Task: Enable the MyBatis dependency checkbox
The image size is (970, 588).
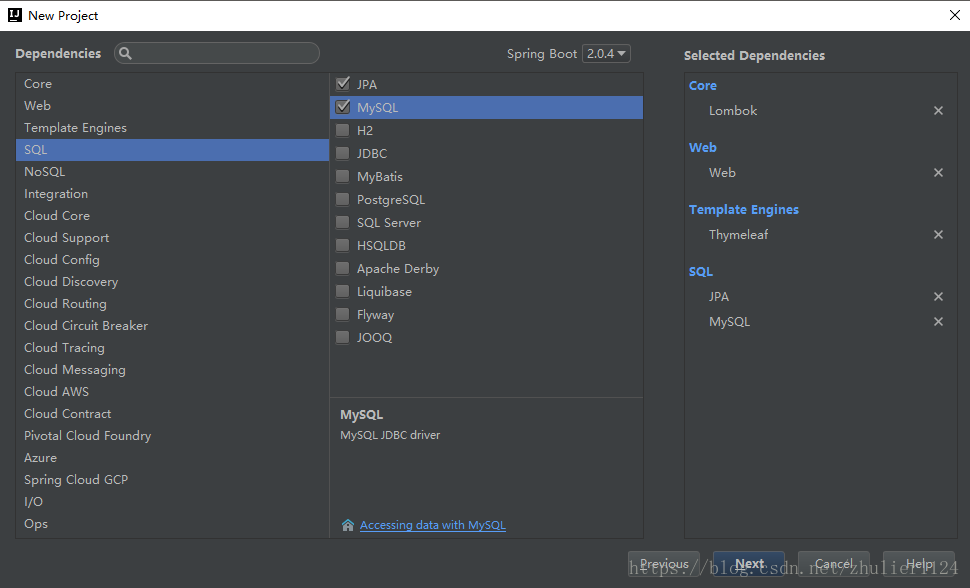Action: pos(343,176)
